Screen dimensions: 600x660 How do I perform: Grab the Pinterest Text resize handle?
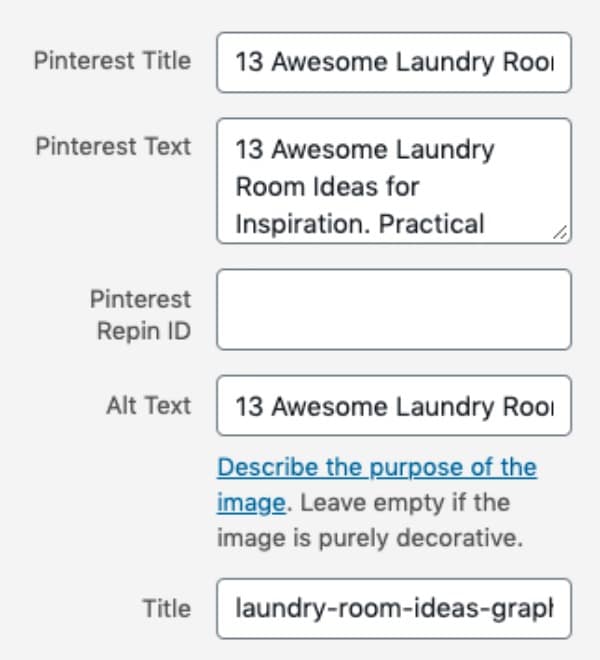click(560, 233)
